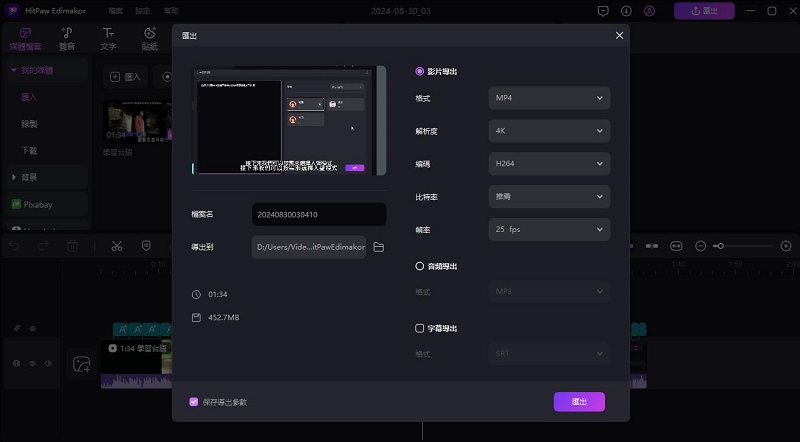Switch to the 媒體檔案 media tab
This screenshot has height=442, width=800.
point(26,39)
